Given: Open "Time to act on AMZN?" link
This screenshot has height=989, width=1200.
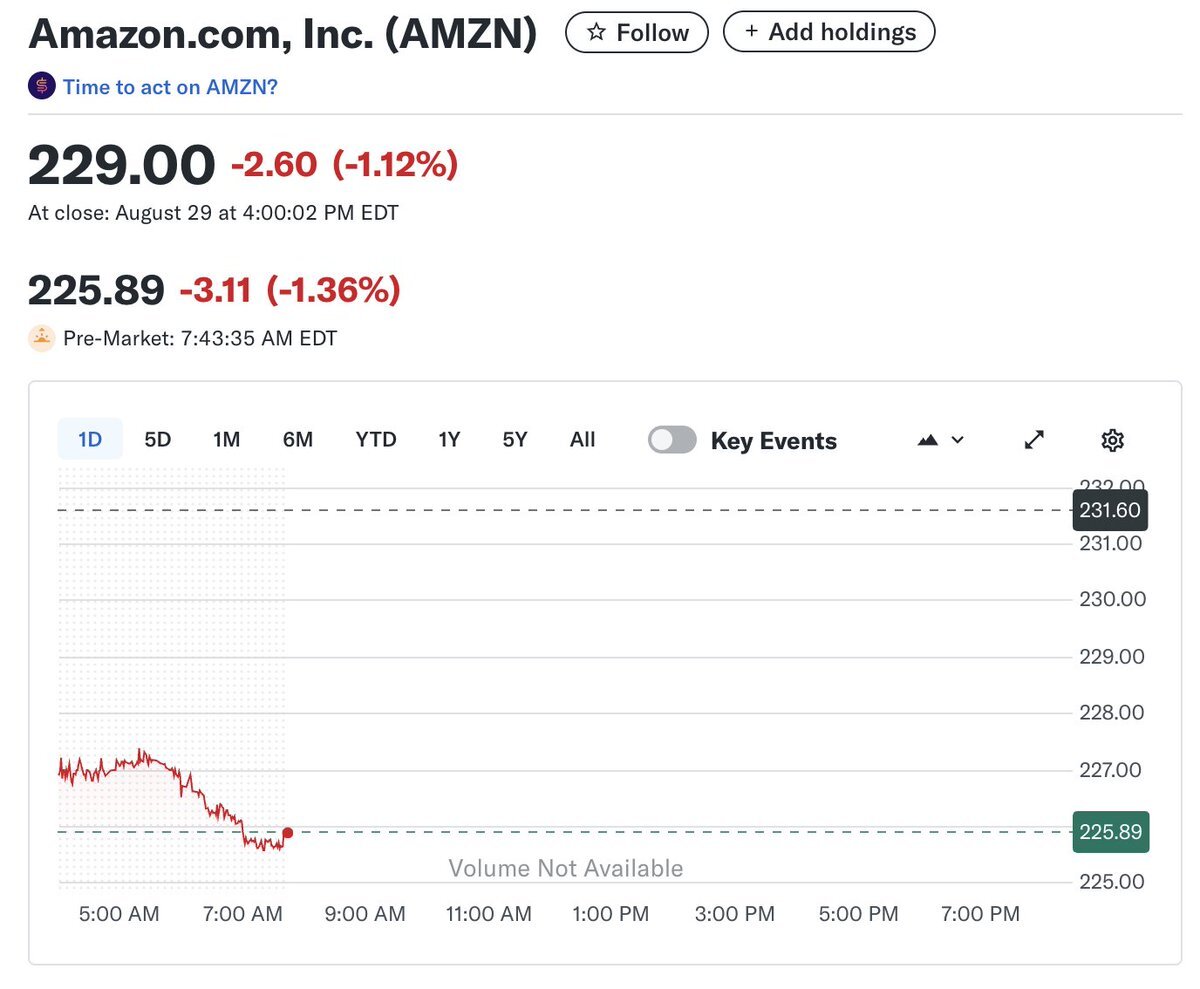Looking at the screenshot, I should [x=170, y=87].
